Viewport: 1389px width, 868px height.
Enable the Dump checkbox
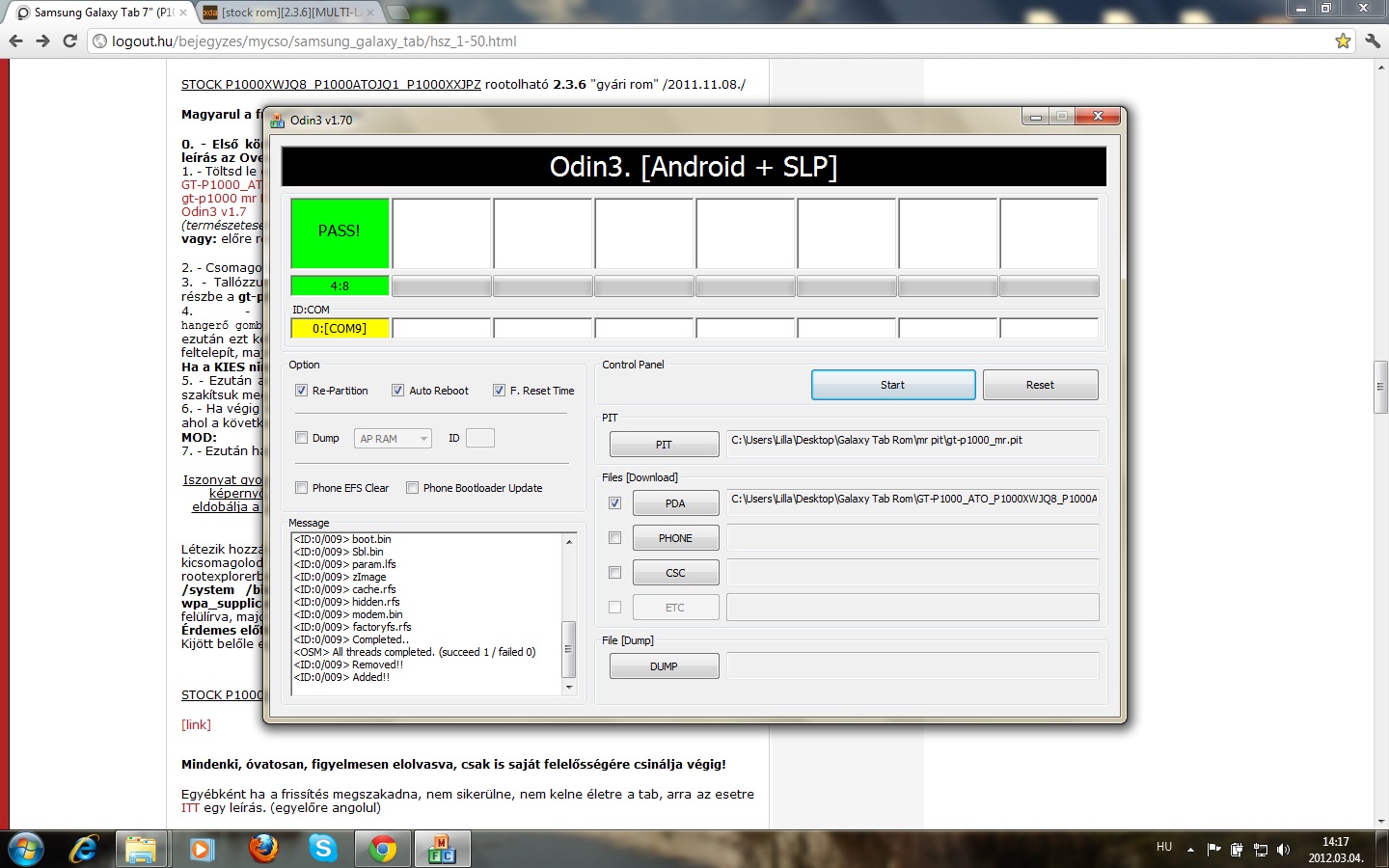coord(301,438)
